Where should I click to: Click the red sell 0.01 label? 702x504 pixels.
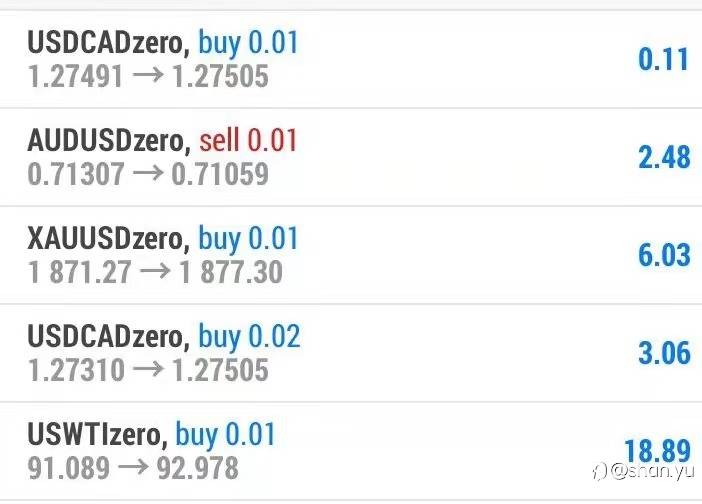tap(248, 140)
